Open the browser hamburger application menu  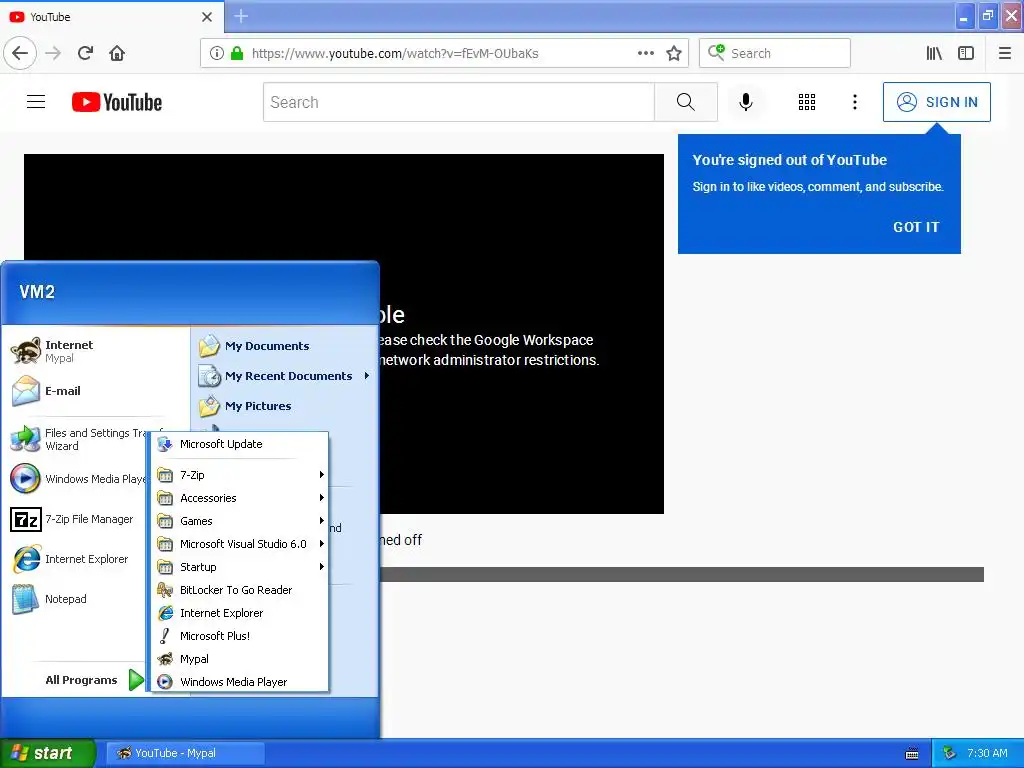coord(1005,53)
